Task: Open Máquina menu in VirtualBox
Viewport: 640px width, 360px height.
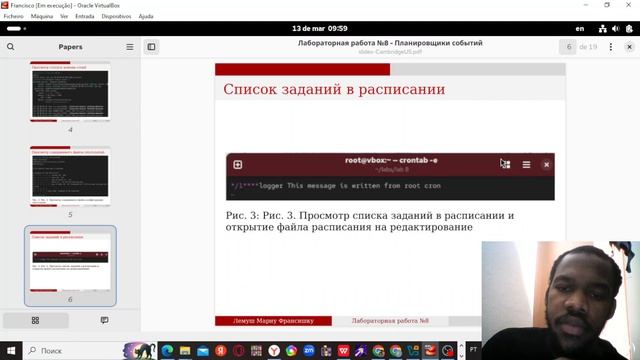Action: coord(42,16)
